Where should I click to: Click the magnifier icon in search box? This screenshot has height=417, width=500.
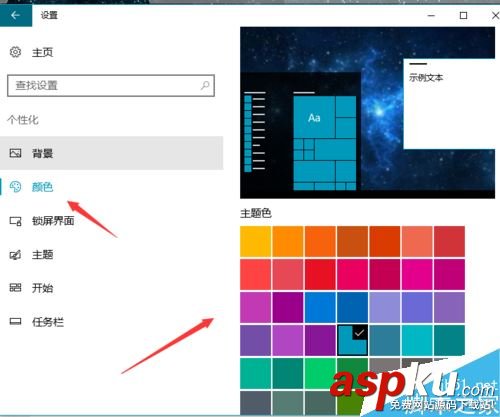pyautogui.click(x=205, y=85)
